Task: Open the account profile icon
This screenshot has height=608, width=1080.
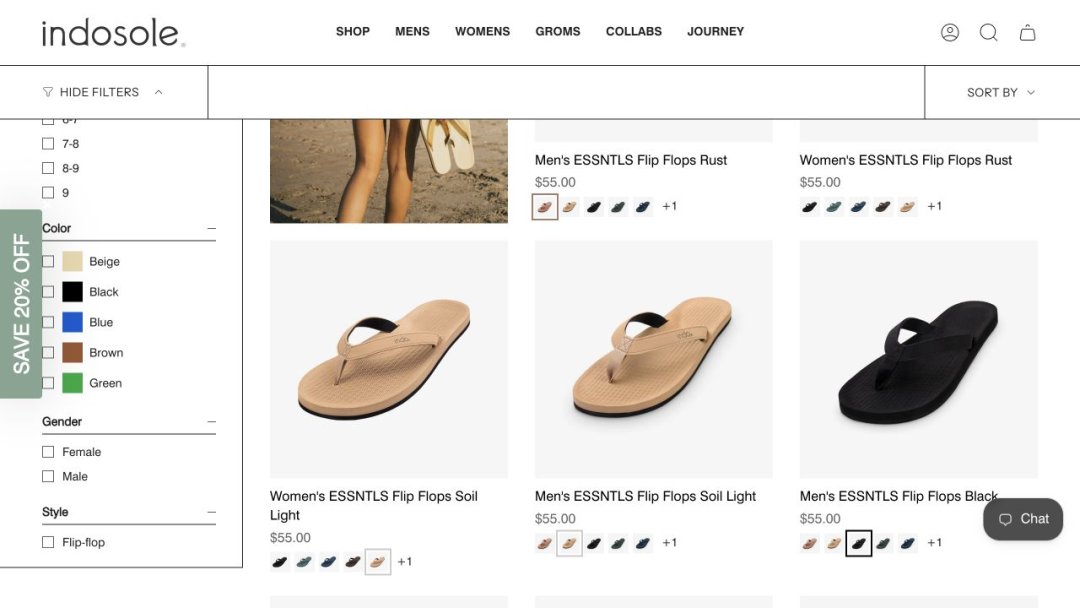Action: coord(950,32)
